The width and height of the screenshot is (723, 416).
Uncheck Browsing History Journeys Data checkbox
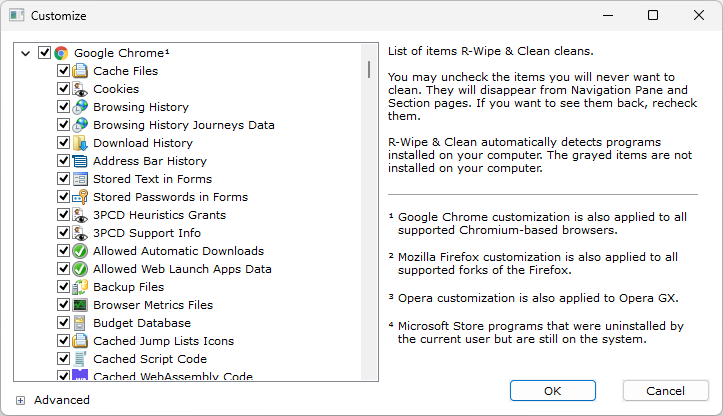click(x=63, y=125)
